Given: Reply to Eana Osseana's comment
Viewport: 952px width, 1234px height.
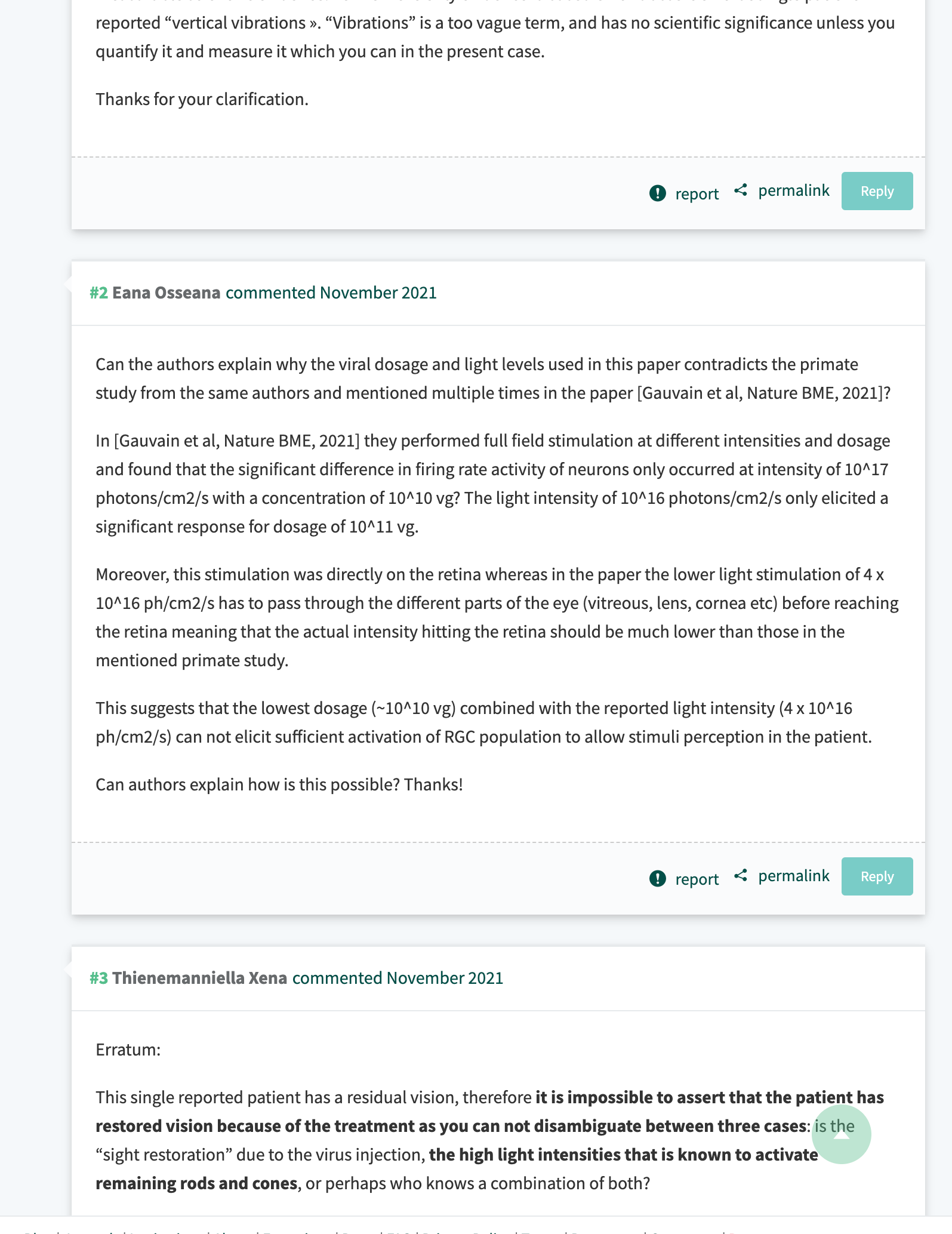Looking at the screenshot, I should (x=877, y=876).
